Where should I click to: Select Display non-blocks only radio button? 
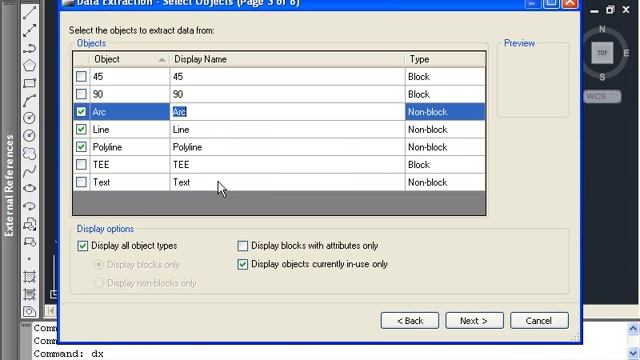coord(98,283)
